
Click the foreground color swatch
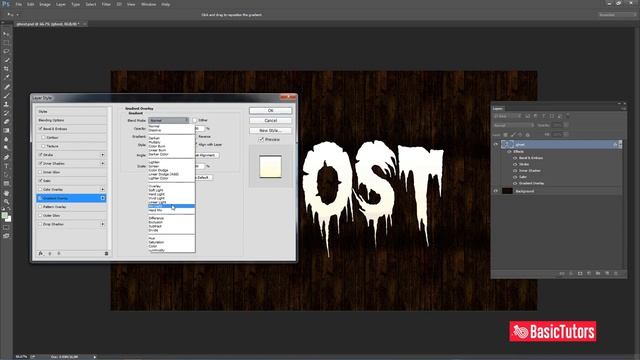pyautogui.click(x=4, y=216)
